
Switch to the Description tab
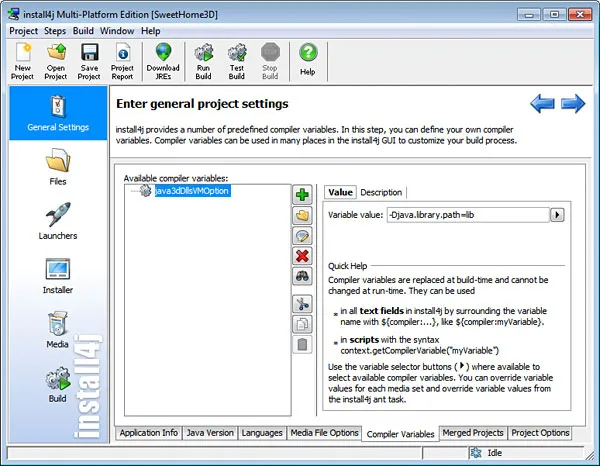[381, 192]
